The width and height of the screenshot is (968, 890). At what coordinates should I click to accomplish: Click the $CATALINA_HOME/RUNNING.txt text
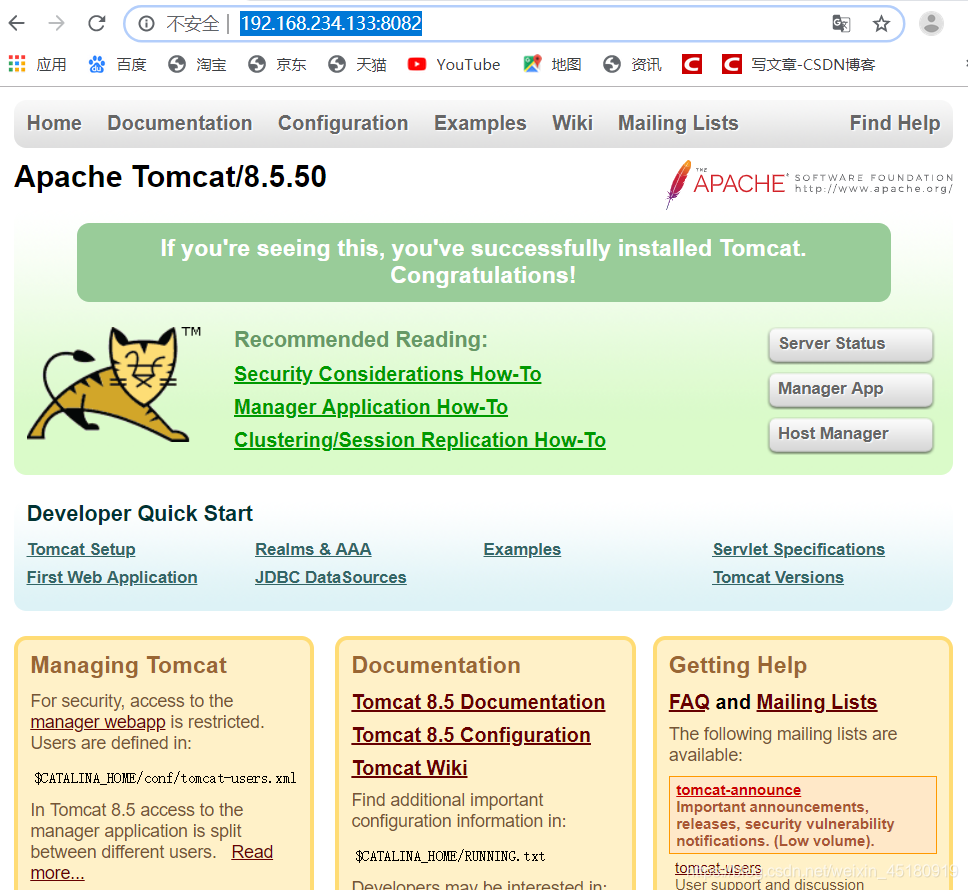point(450,856)
